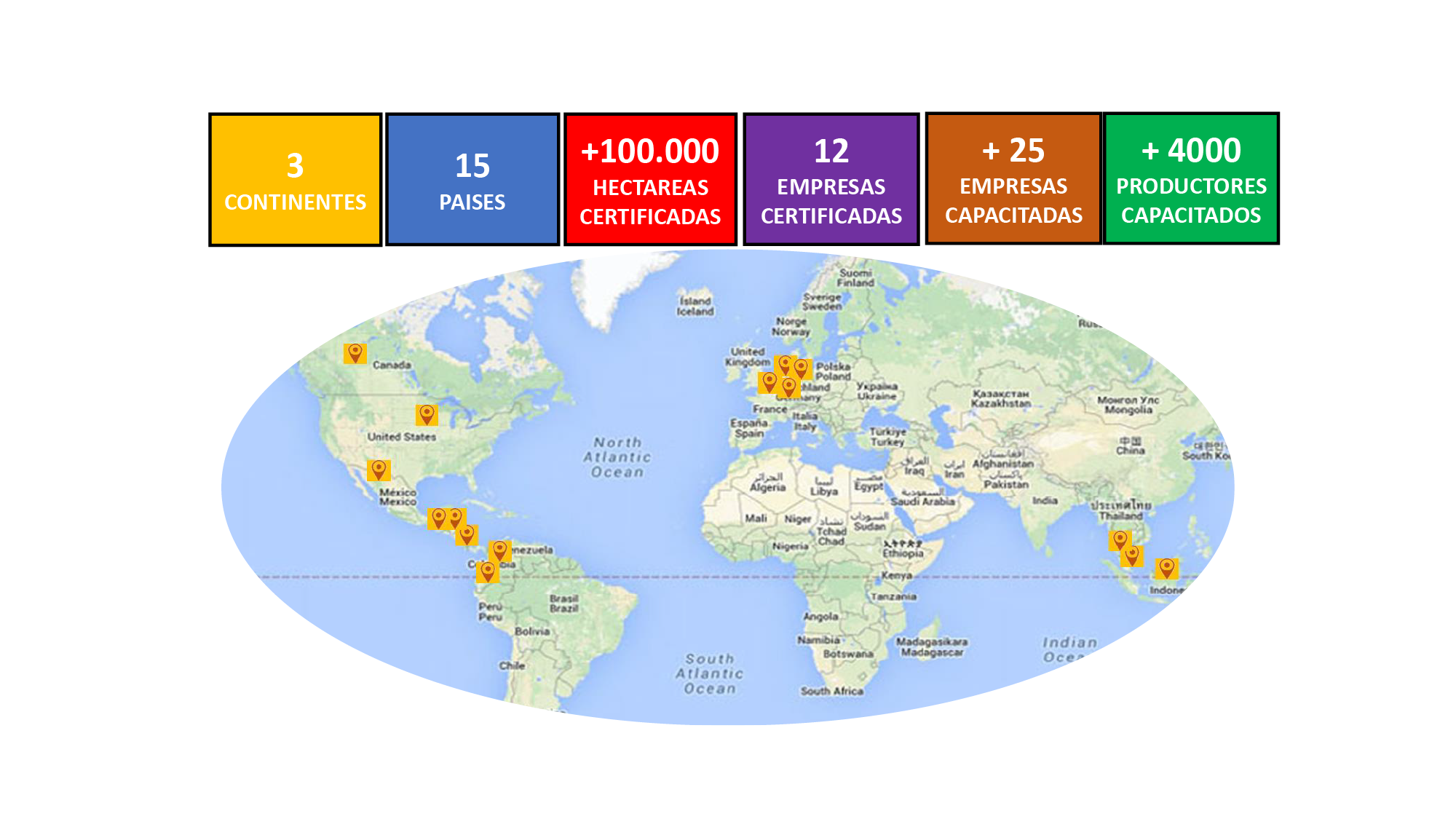Select the Nigeria label
The width and height of the screenshot is (1456, 819).
[x=791, y=545]
